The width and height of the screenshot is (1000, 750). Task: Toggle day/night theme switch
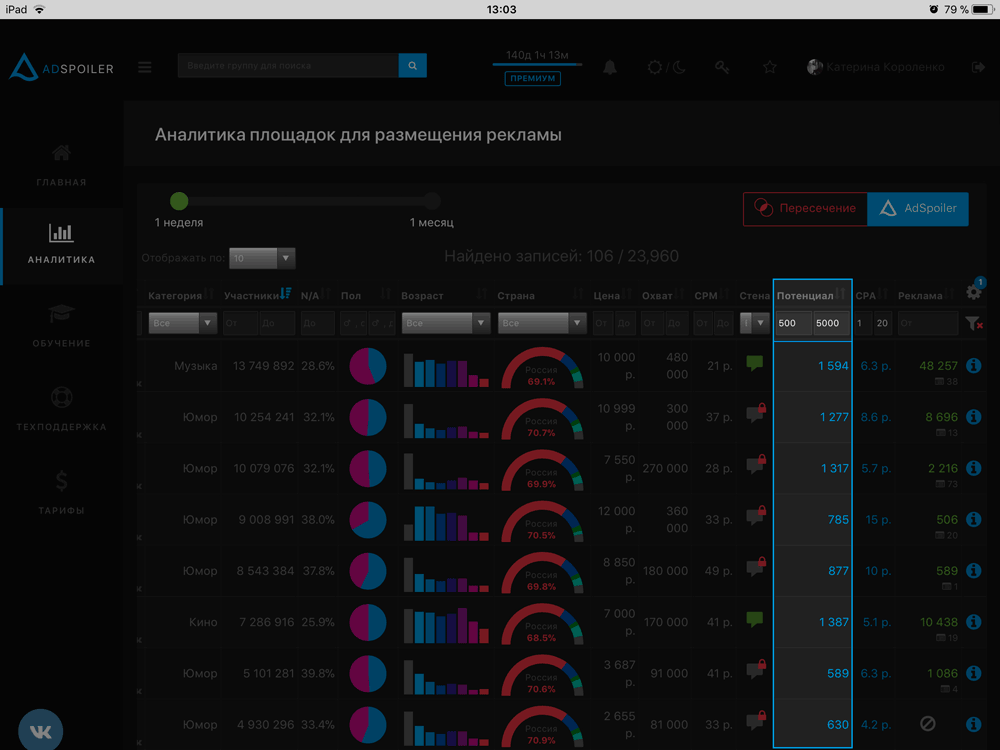point(666,67)
